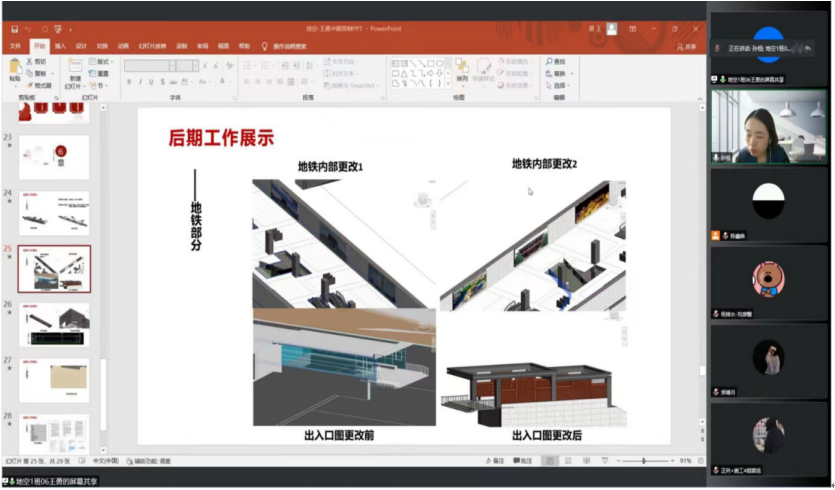Open the Select (选择) dropdown in Editing group
Image resolution: width=835 pixels, height=490 pixels.
560,85
